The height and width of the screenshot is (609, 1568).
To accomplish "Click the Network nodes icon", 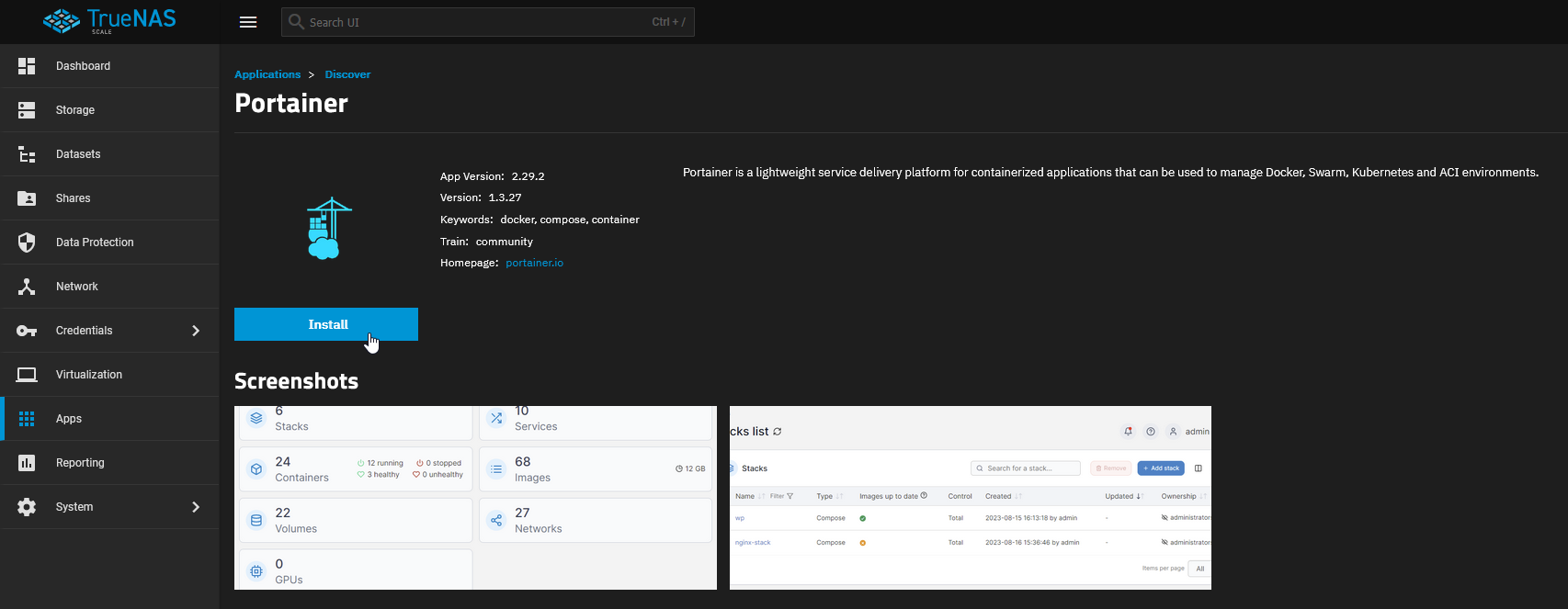I will [27, 287].
